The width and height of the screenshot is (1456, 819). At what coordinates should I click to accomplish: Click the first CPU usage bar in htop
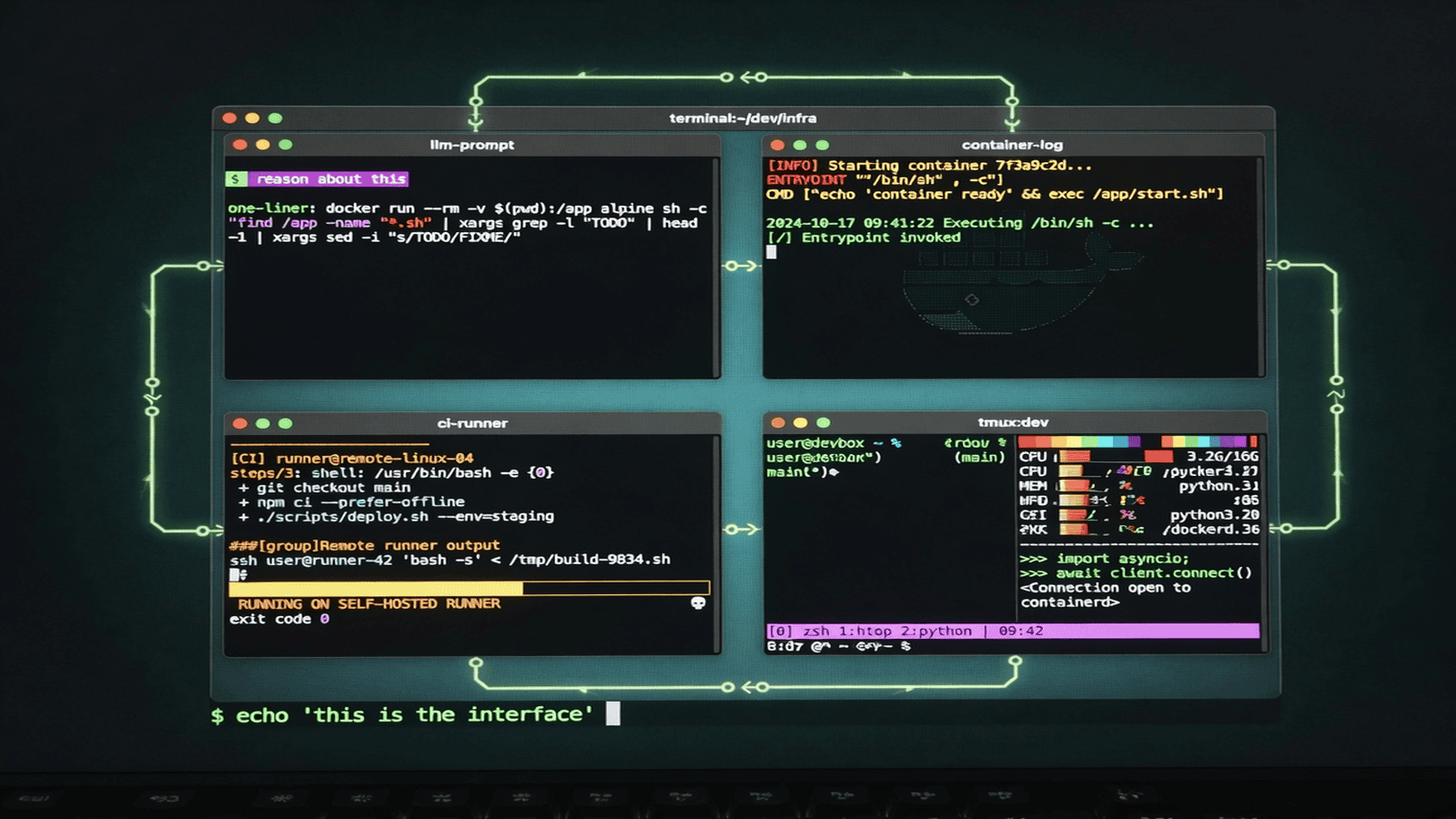[x=1075, y=457]
